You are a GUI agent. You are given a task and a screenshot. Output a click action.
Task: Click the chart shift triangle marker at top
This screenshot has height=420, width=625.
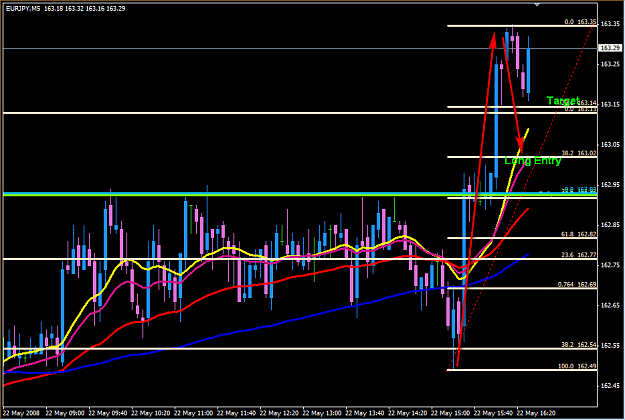537,4
